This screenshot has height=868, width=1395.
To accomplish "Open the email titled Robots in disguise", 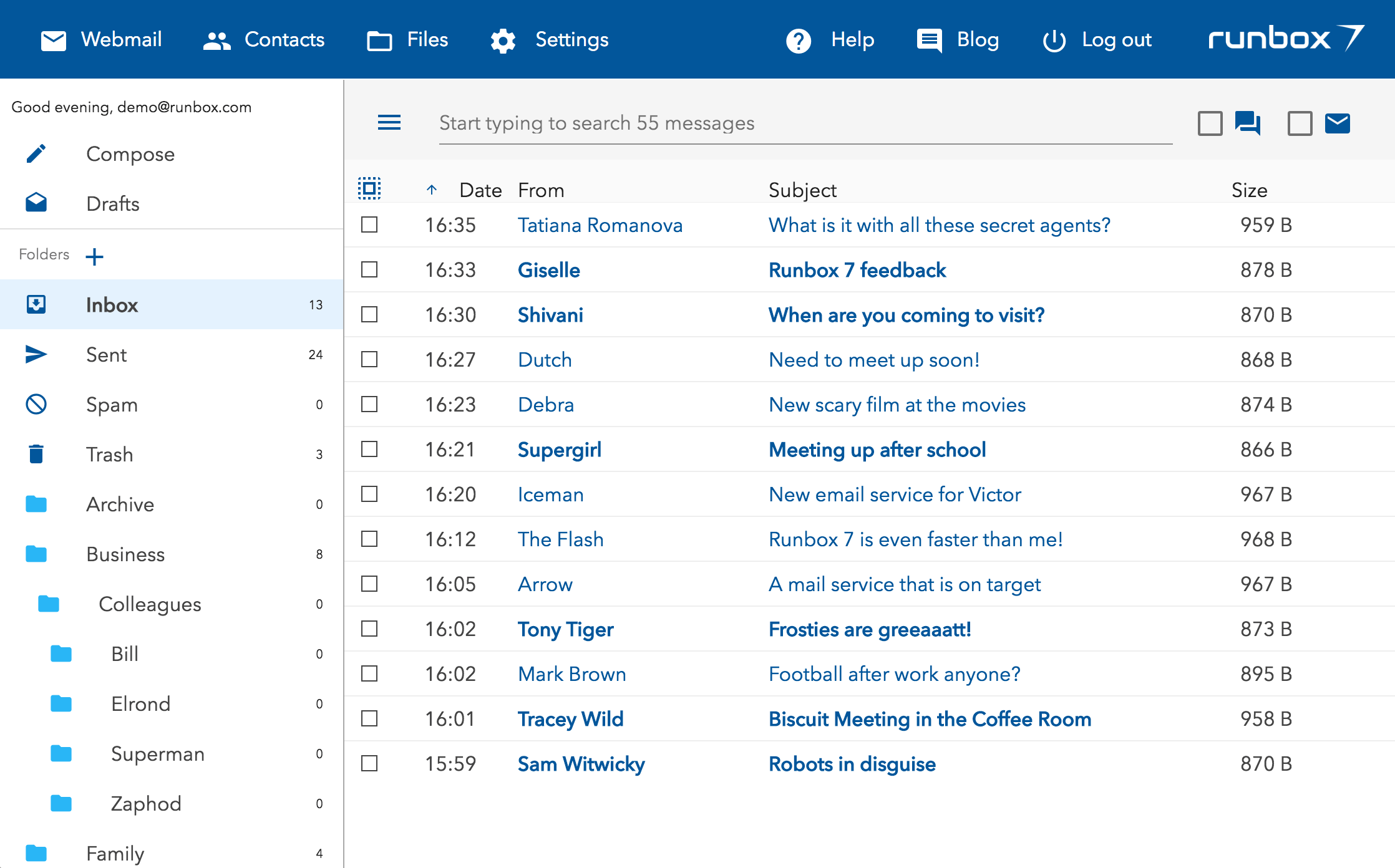I will tap(852, 763).
